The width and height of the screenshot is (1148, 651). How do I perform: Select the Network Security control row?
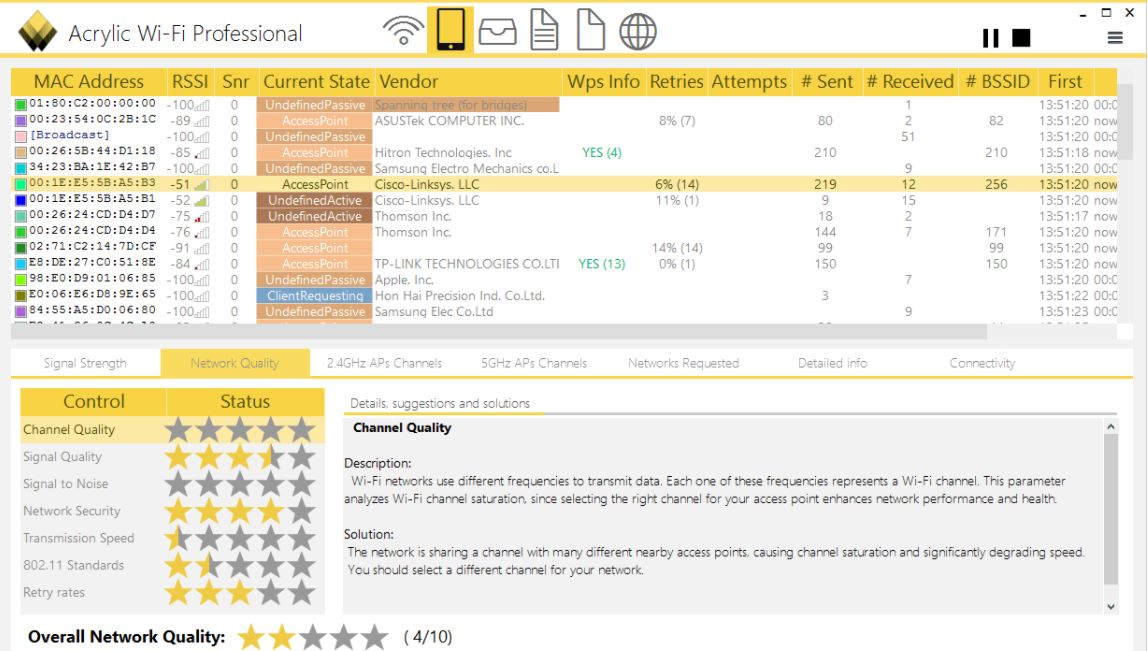(x=173, y=511)
